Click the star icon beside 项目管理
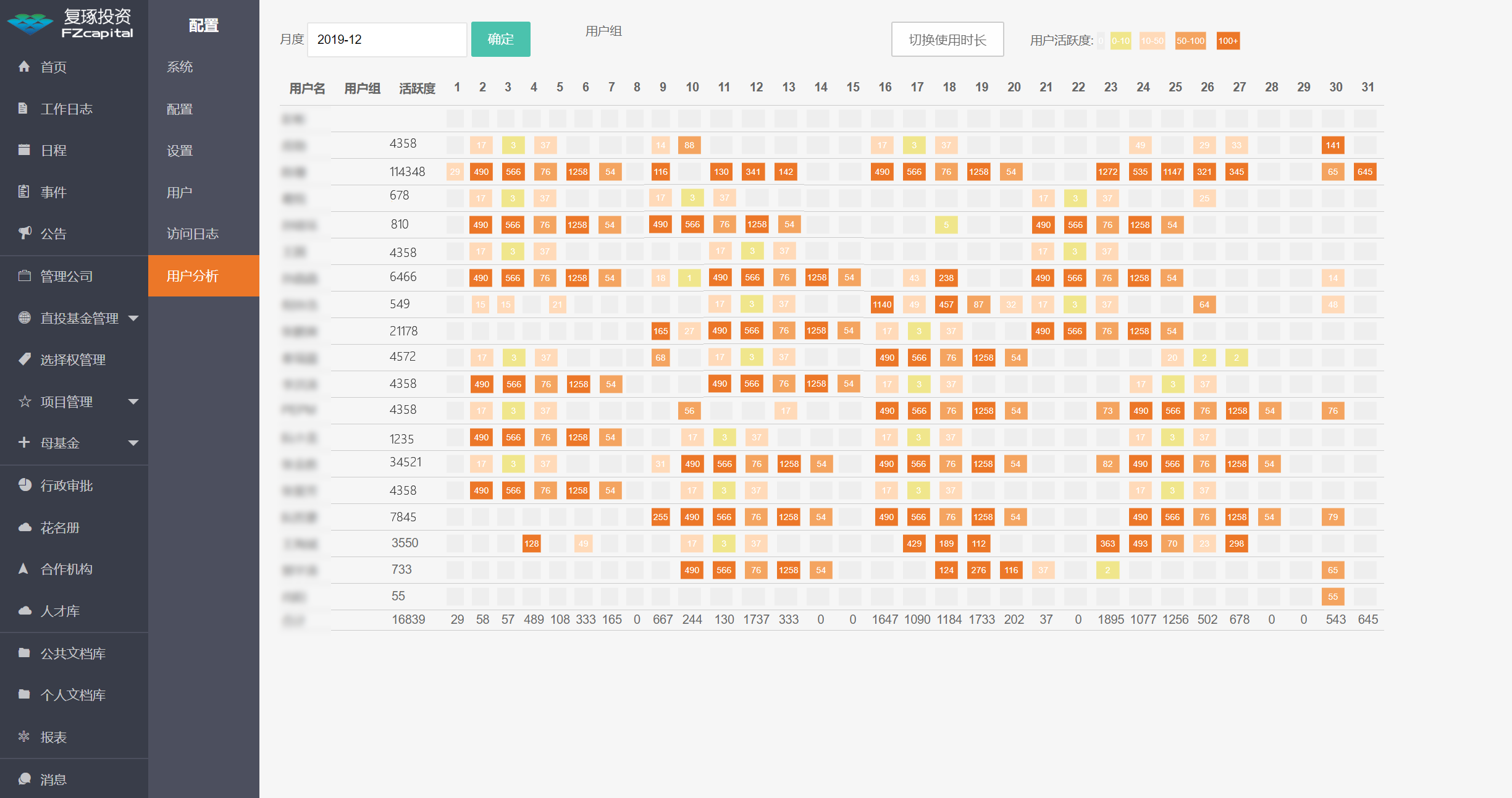 point(25,401)
